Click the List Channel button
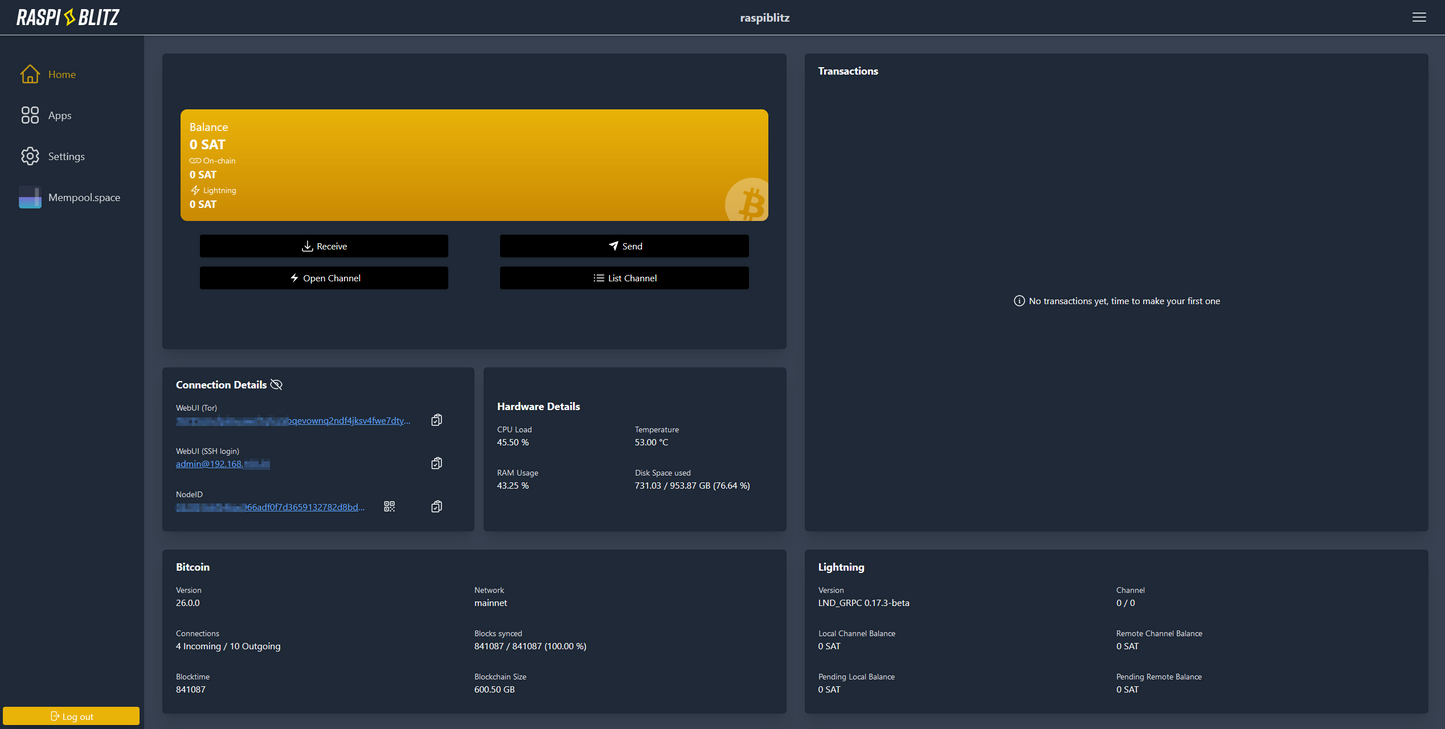Image resolution: width=1445 pixels, height=729 pixels. (x=624, y=278)
